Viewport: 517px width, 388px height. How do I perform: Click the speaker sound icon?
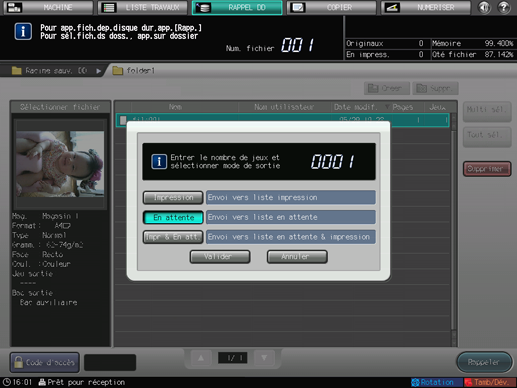coord(484,7)
